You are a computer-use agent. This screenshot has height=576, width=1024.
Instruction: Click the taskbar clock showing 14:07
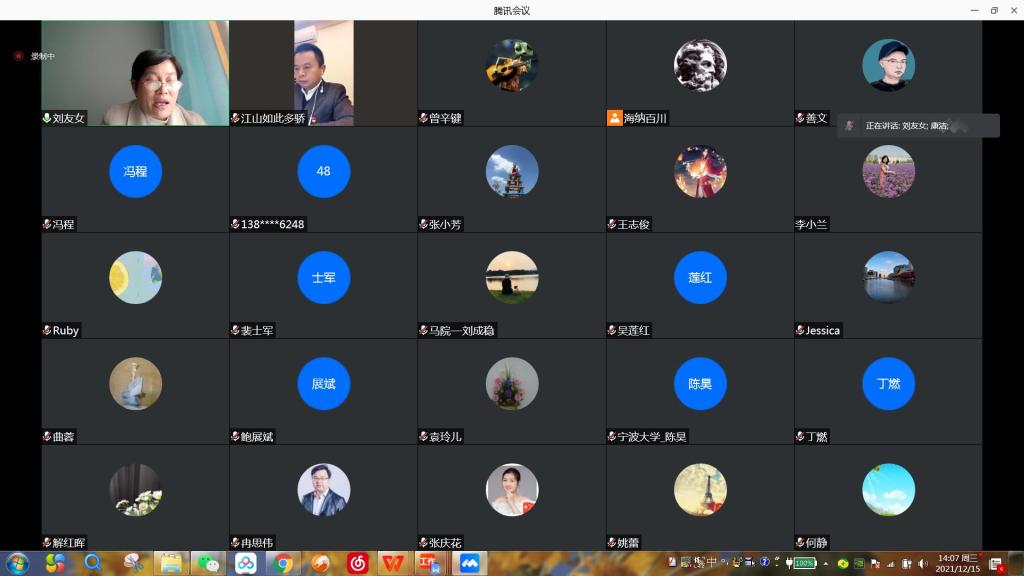(x=957, y=563)
